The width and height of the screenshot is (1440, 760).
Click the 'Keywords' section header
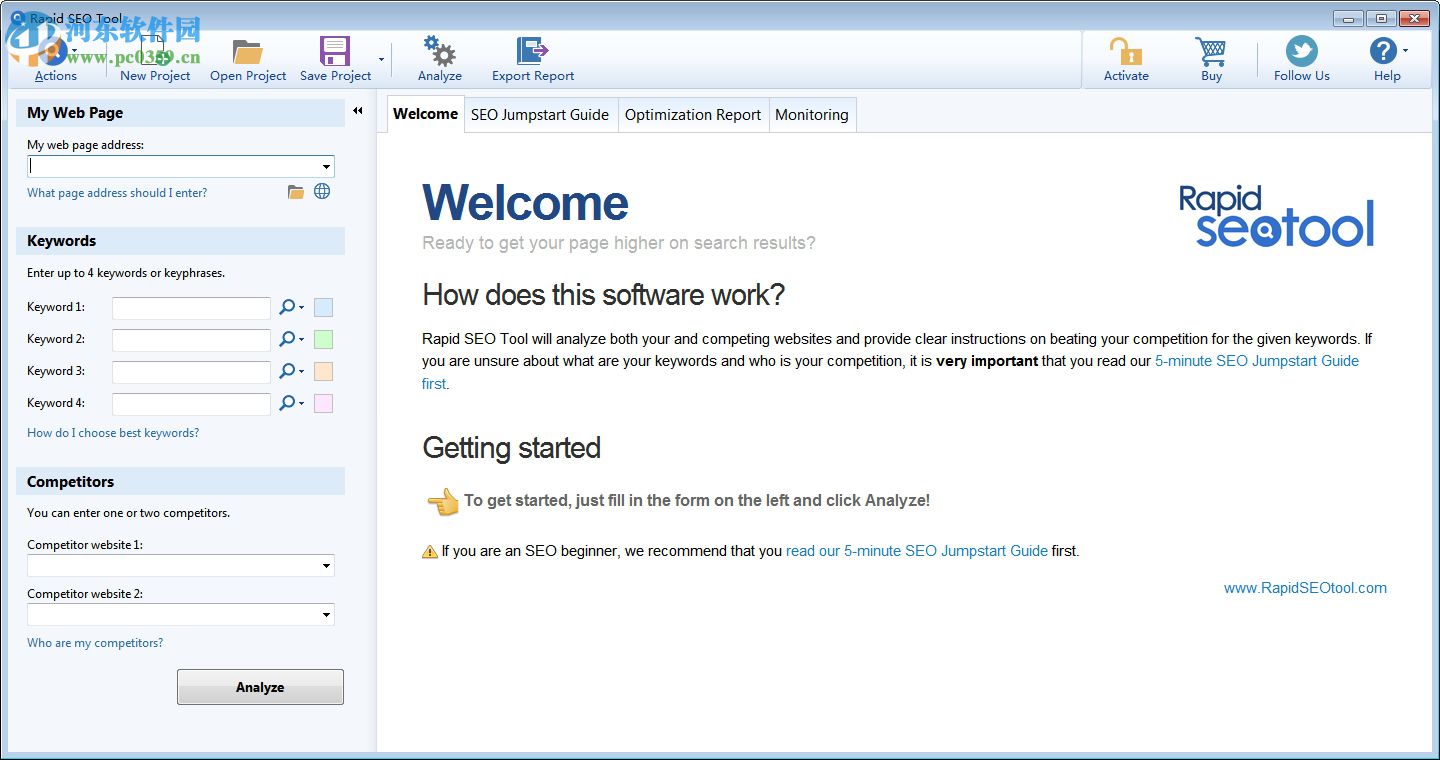(180, 241)
